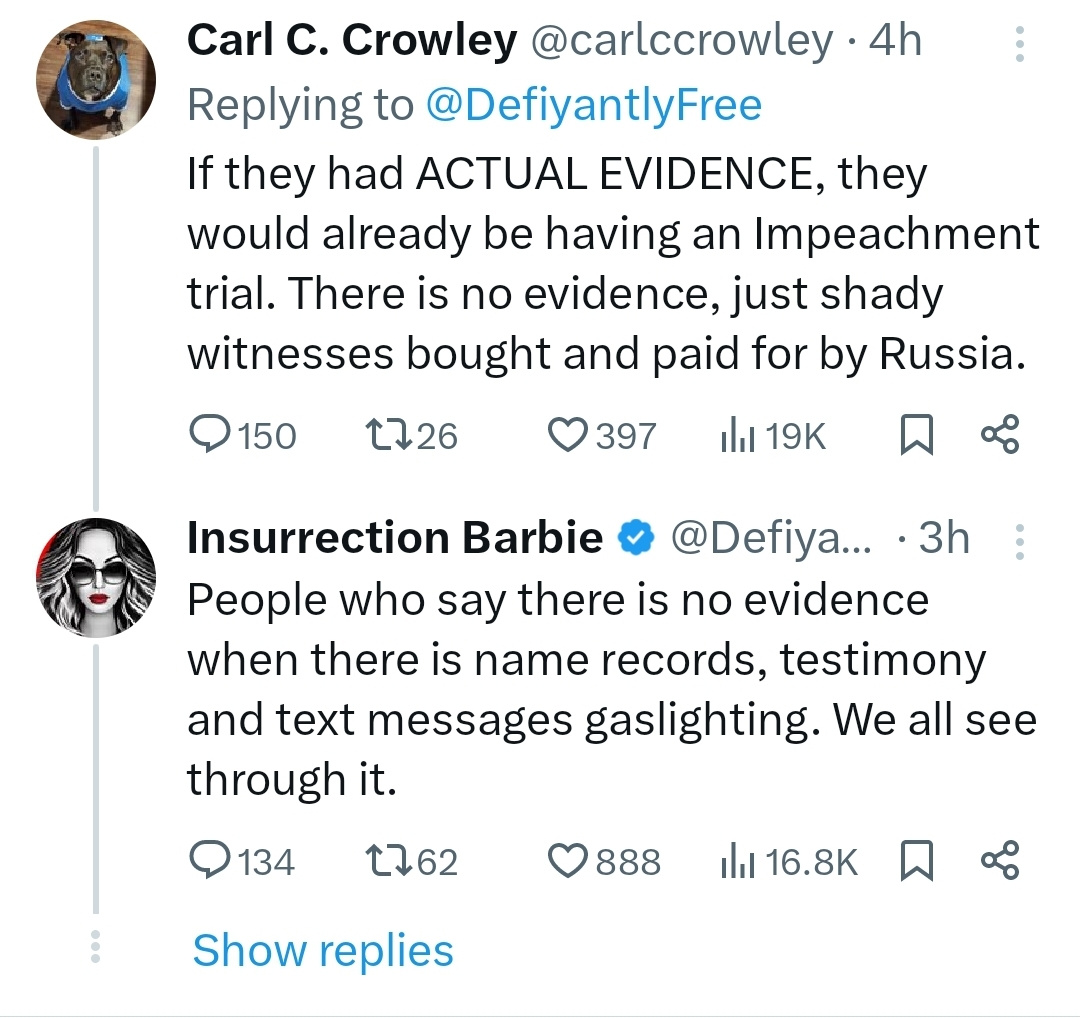Bookmark Carl C. Crowley's tweet
The image size is (1080, 1018).
click(x=917, y=436)
